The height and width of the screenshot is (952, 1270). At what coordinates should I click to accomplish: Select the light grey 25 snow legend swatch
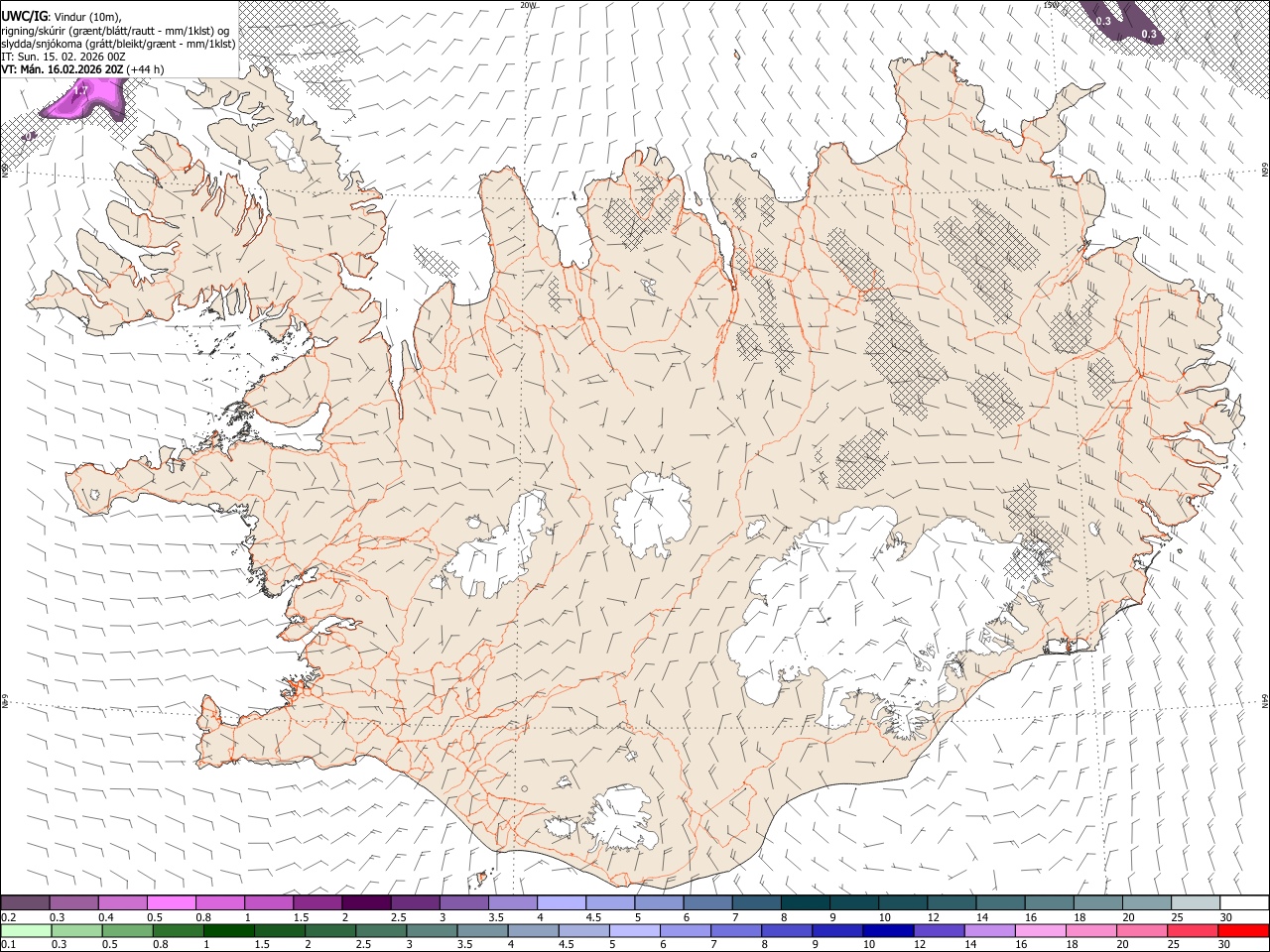point(1197,902)
